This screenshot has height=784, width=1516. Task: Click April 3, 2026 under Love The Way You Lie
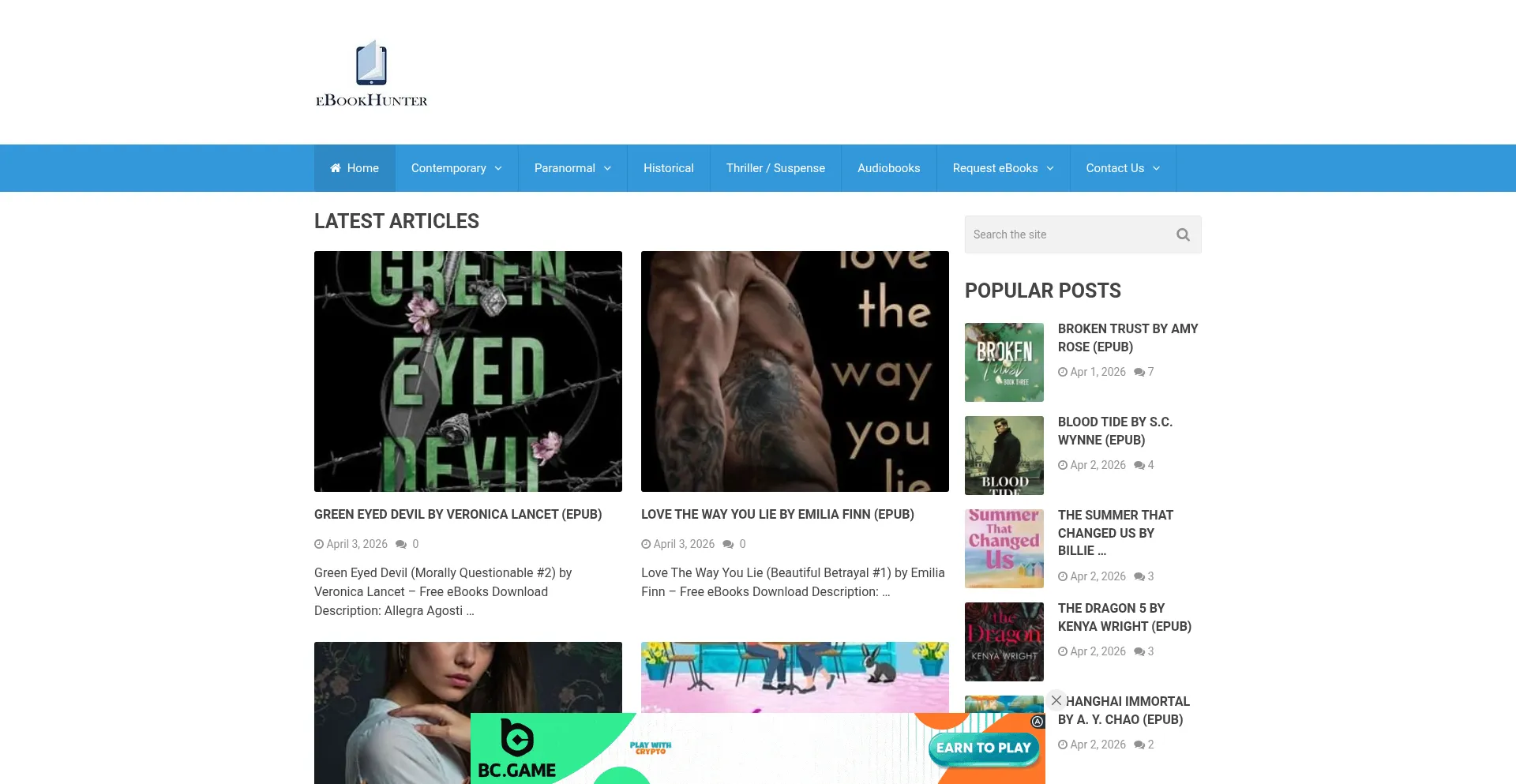[684, 544]
